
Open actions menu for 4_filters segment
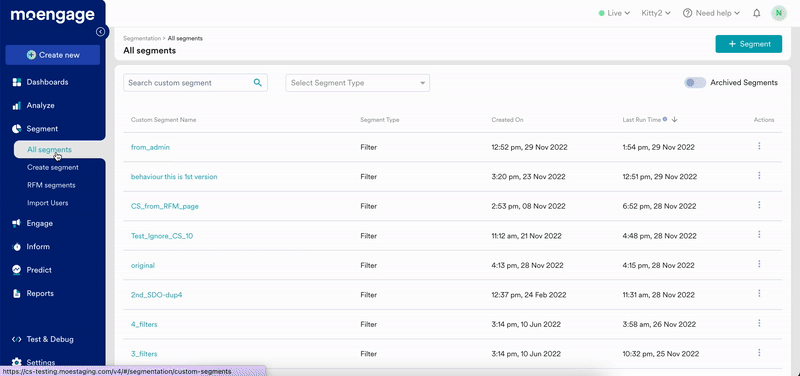(759, 323)
